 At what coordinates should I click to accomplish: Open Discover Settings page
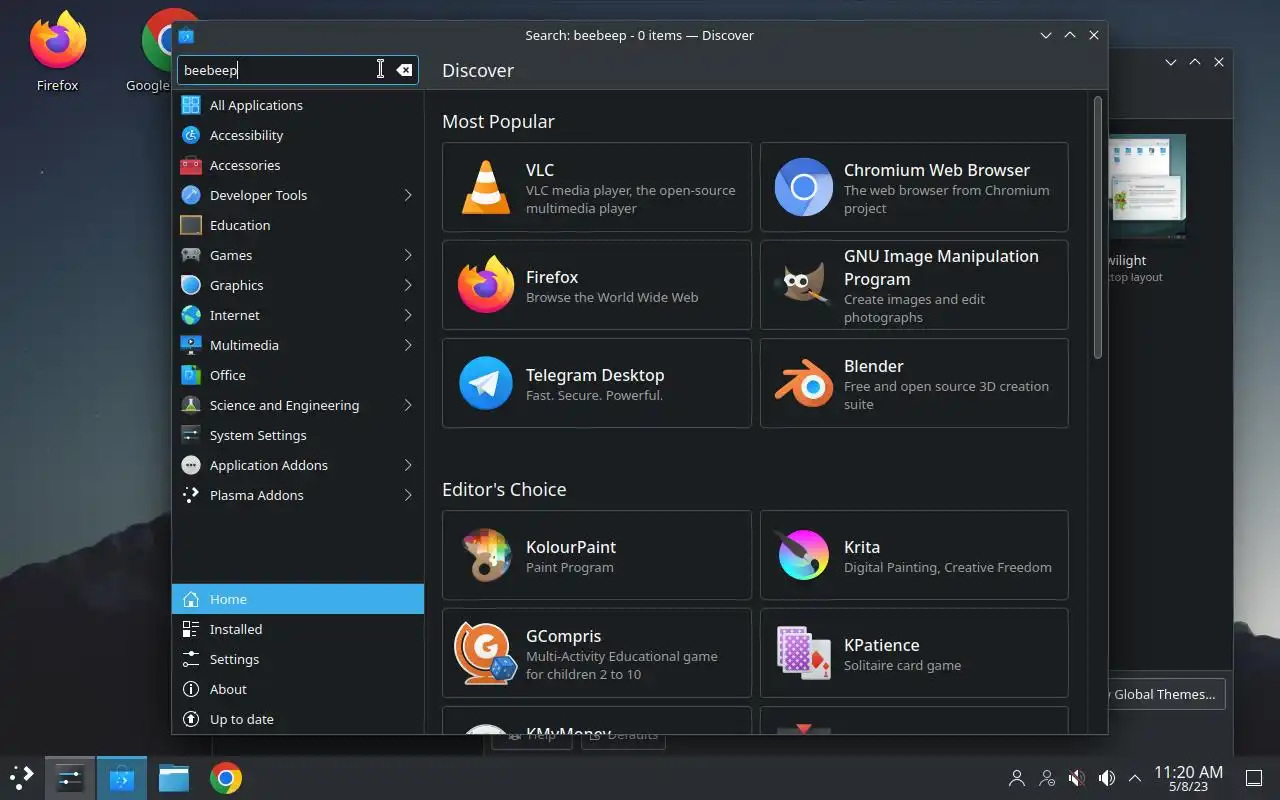coord(298,659)
